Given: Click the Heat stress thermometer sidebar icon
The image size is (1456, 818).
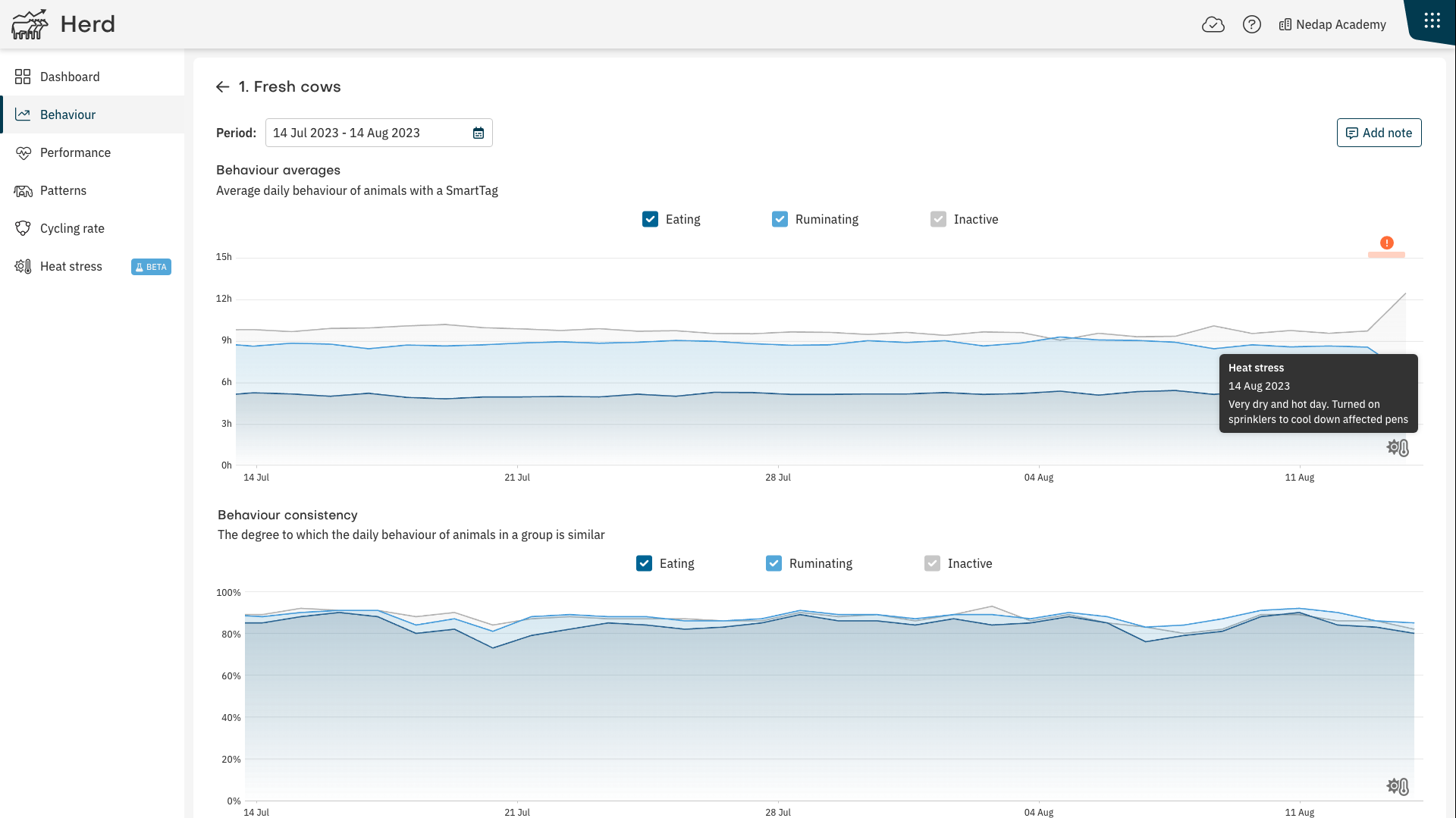Looking at the screenshot, I should [x=23, y=266].
